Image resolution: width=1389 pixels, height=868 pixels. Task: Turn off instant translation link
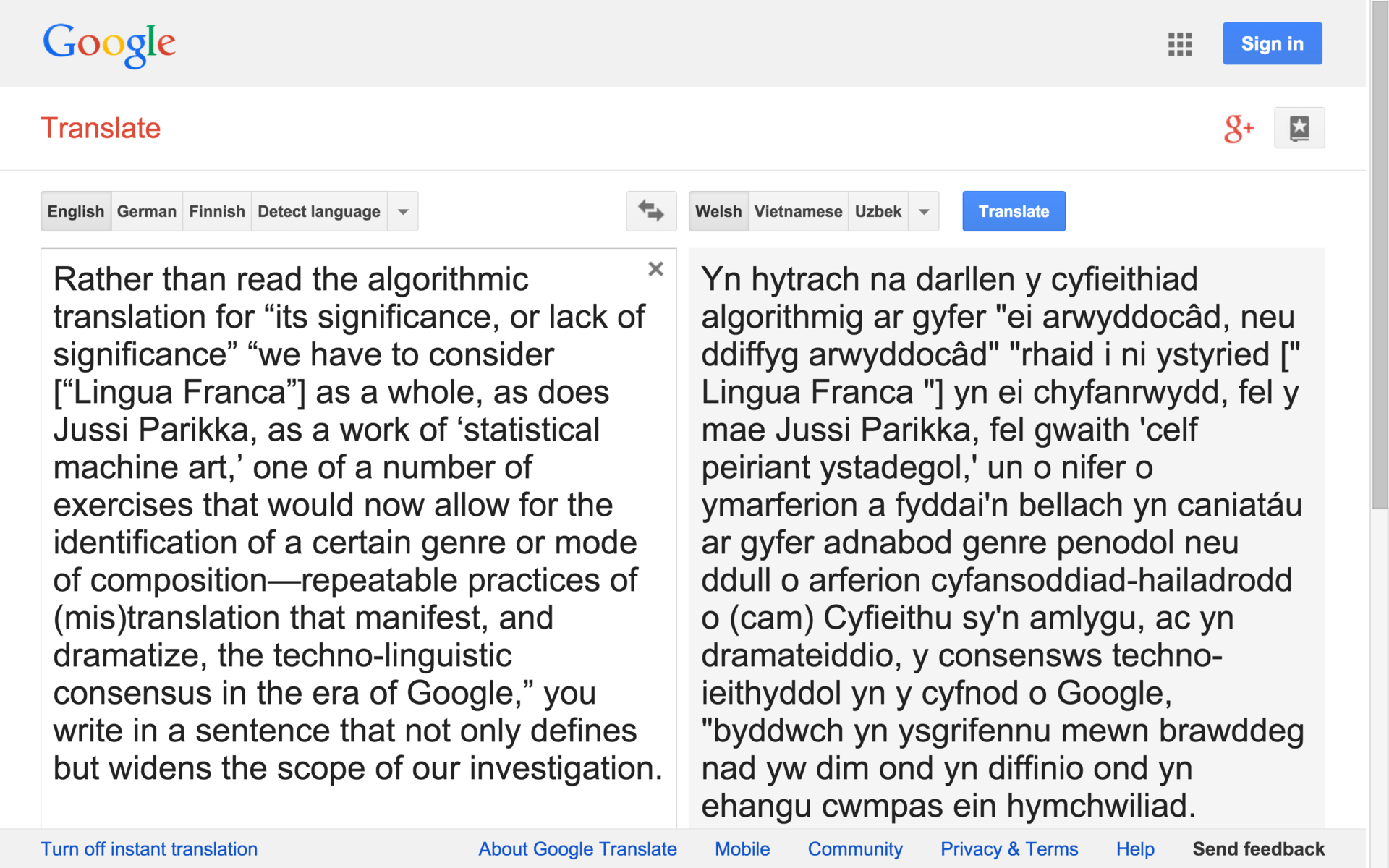pos(149,848)
